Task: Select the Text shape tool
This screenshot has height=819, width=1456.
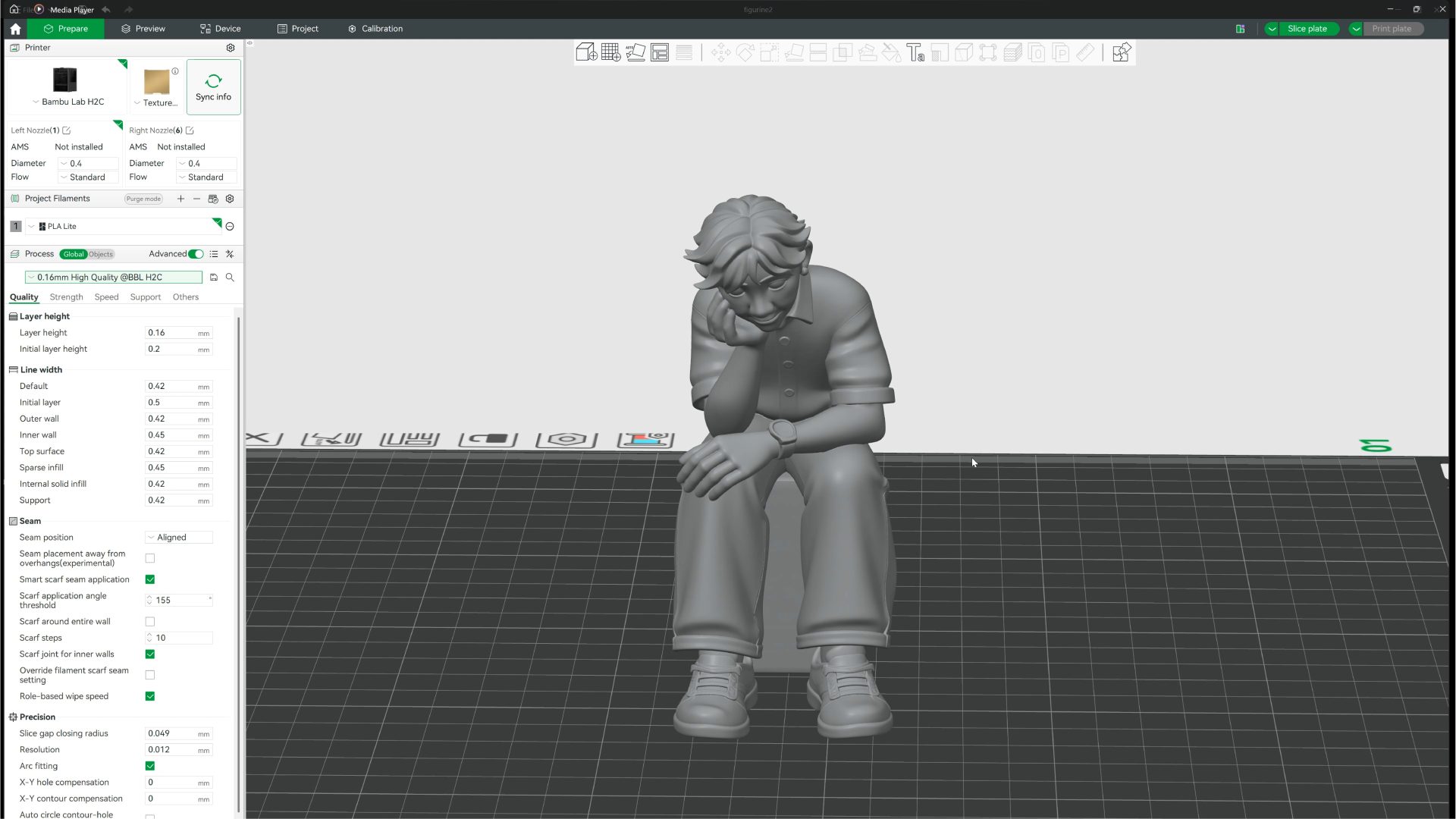Action: (x=915, y=52)
